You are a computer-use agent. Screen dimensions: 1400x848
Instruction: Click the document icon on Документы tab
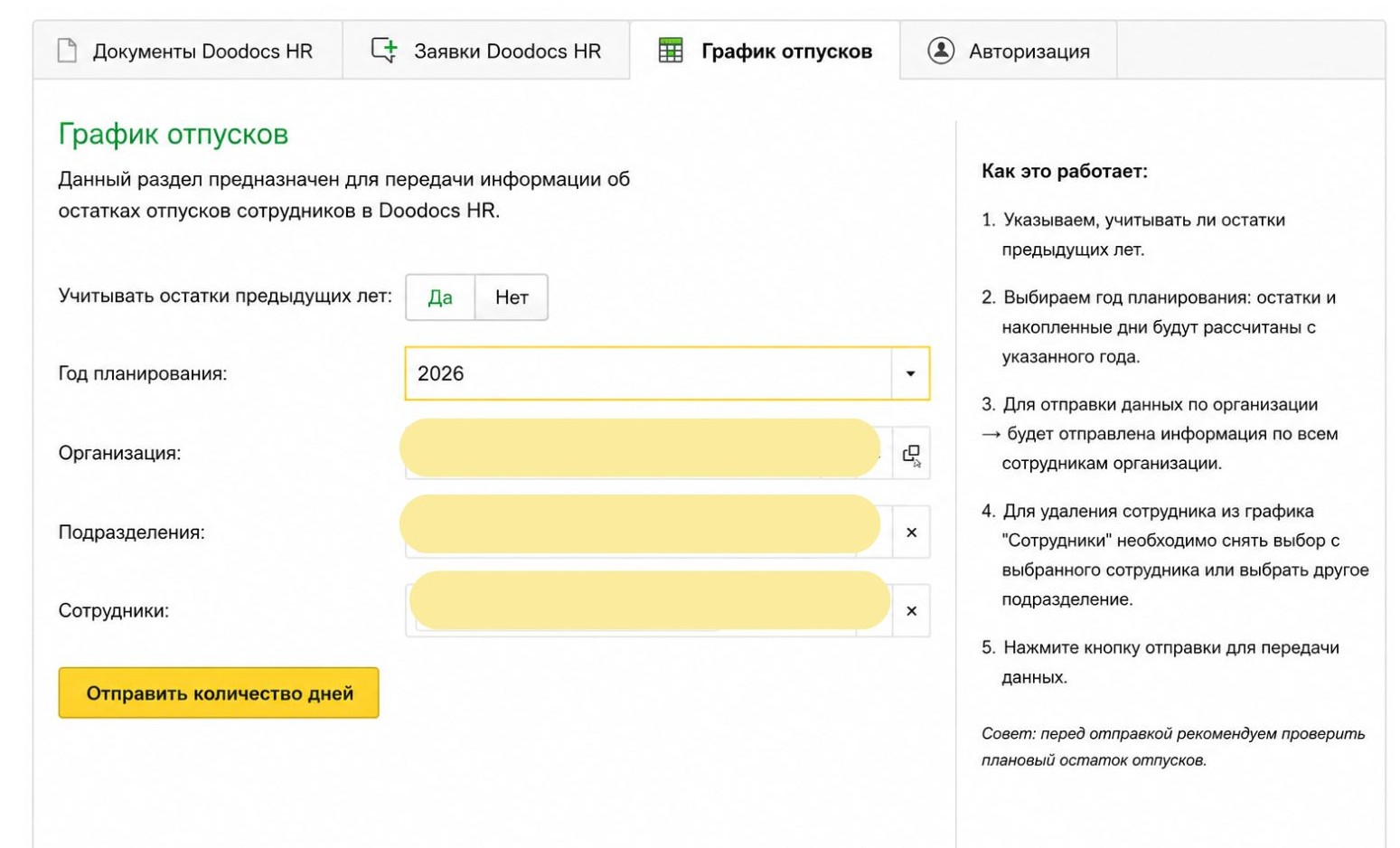point(67,51)
